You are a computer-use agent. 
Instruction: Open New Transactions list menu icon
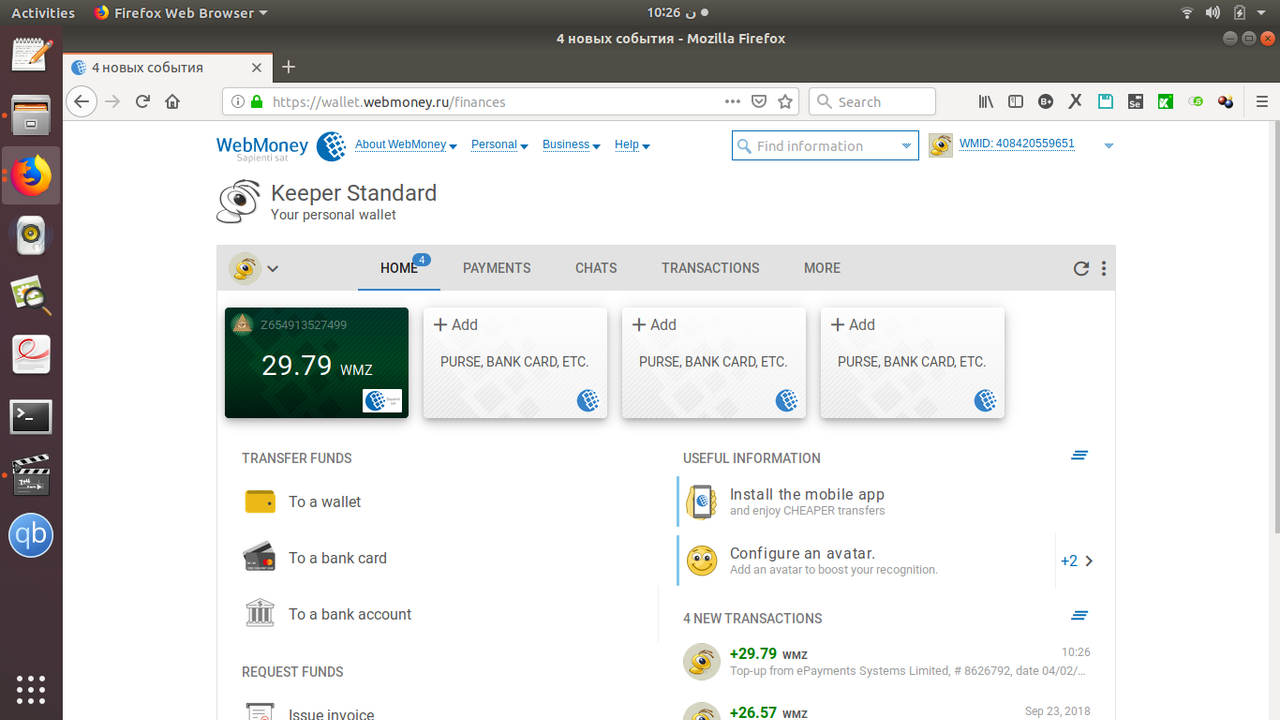pos(1079,616)
